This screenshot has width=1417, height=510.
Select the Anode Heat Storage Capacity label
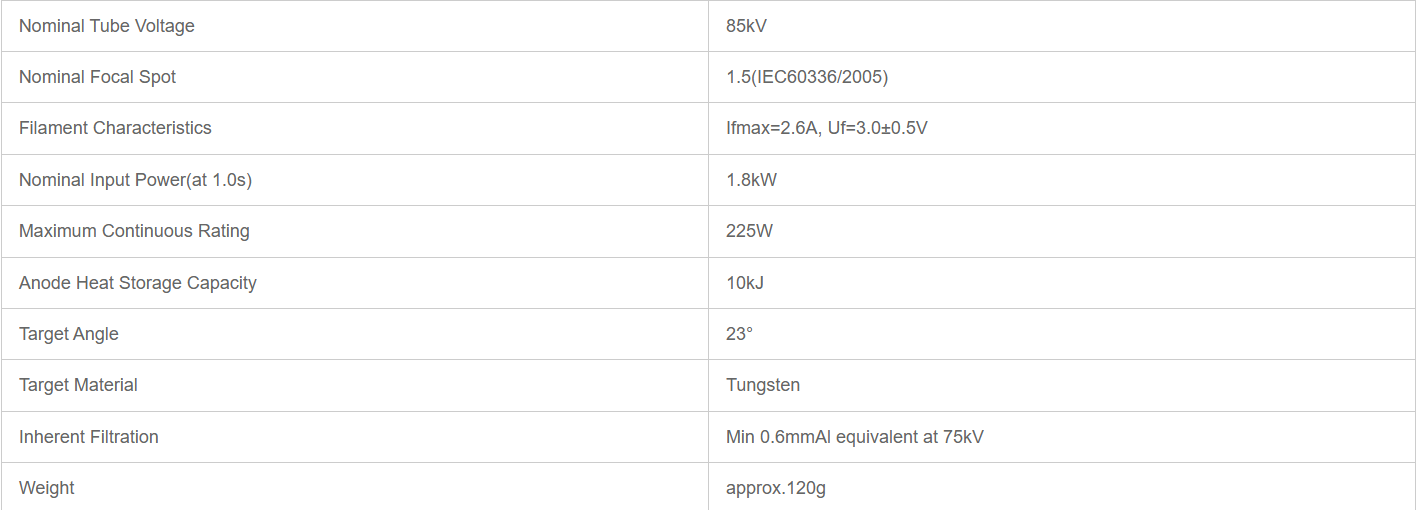pos(138,283)
